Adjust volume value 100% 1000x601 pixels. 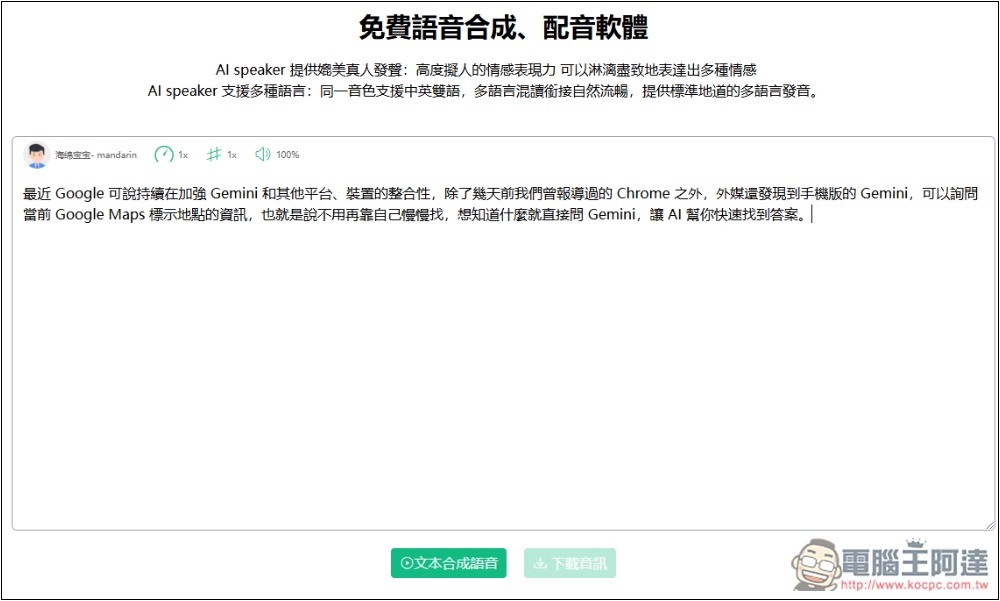tap(288, 154)
